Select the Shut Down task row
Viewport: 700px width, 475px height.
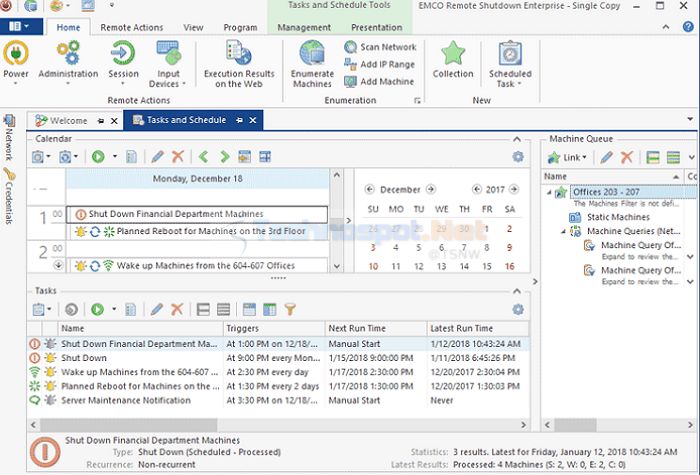pos(278,358)
